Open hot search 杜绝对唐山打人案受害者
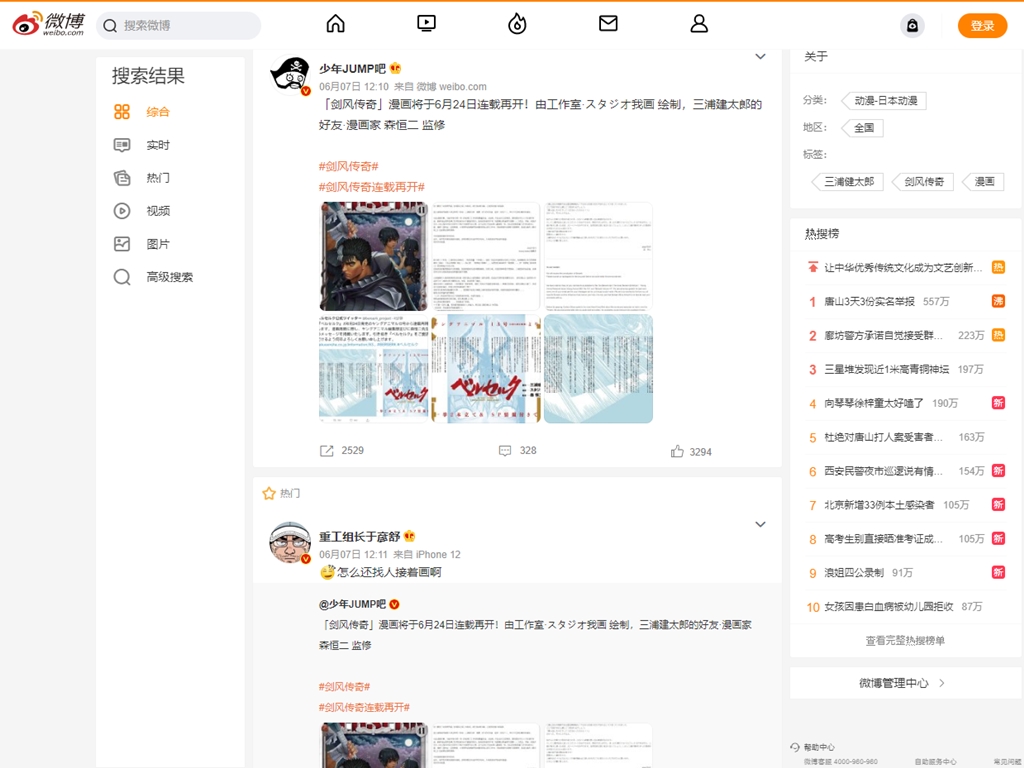1024x768 pixels. tap(884, 438)
